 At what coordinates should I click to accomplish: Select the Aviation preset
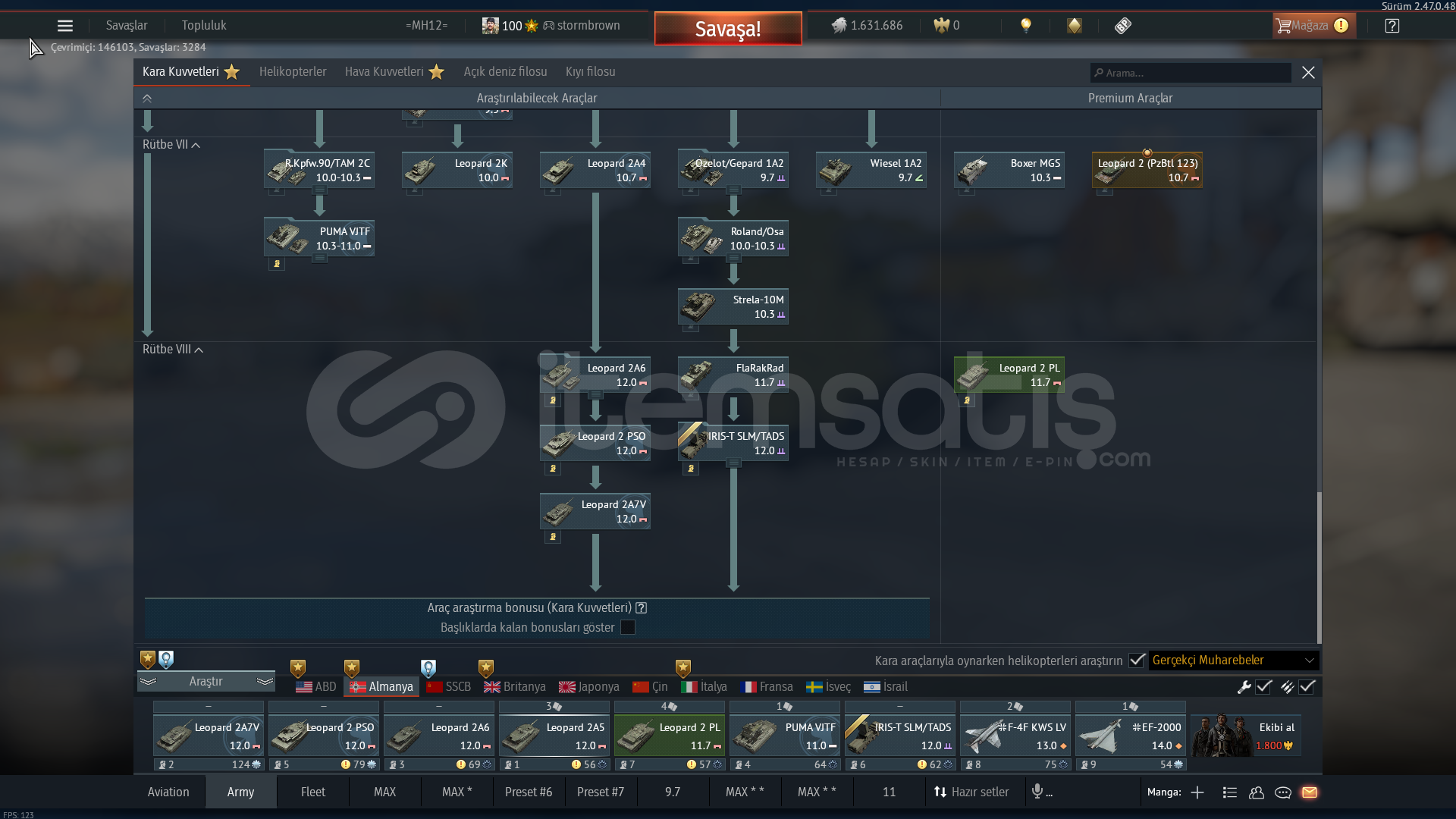[168, 792]
